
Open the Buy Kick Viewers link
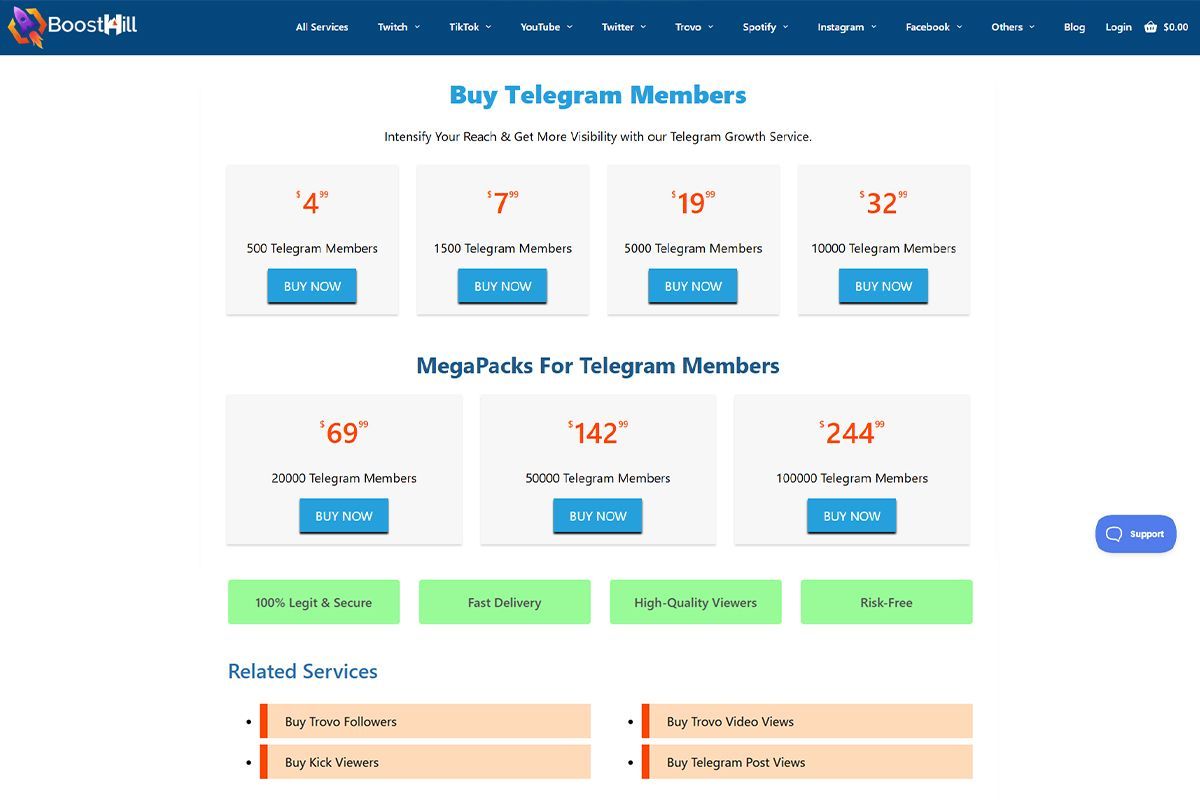(426, 762)
